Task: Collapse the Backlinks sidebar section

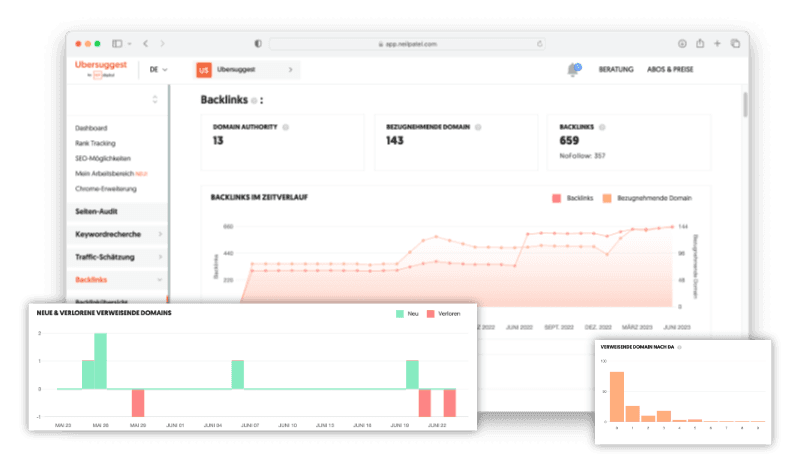Action: pos(117,279)
